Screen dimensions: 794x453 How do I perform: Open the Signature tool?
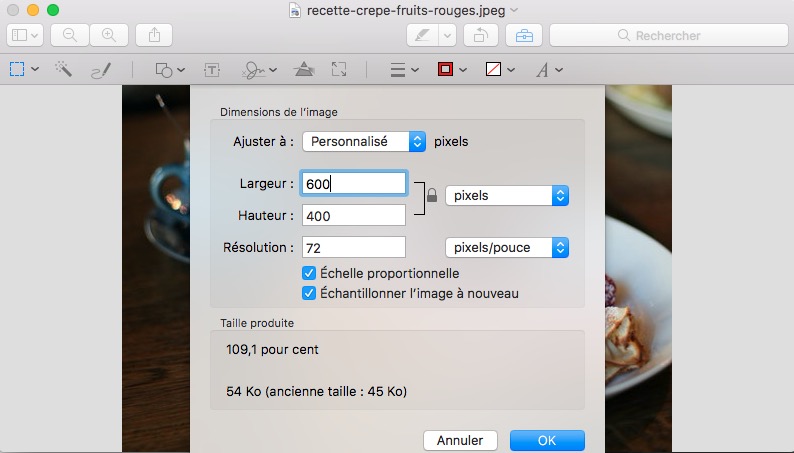coord(257,69)
